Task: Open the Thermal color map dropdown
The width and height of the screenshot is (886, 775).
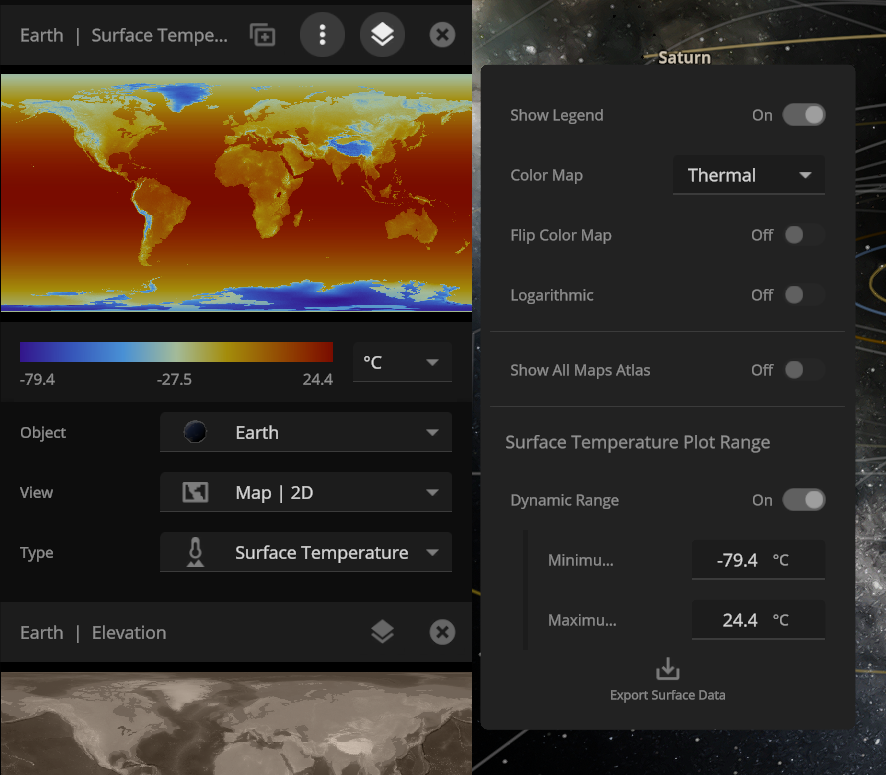Action: click(x=749, y=175)
